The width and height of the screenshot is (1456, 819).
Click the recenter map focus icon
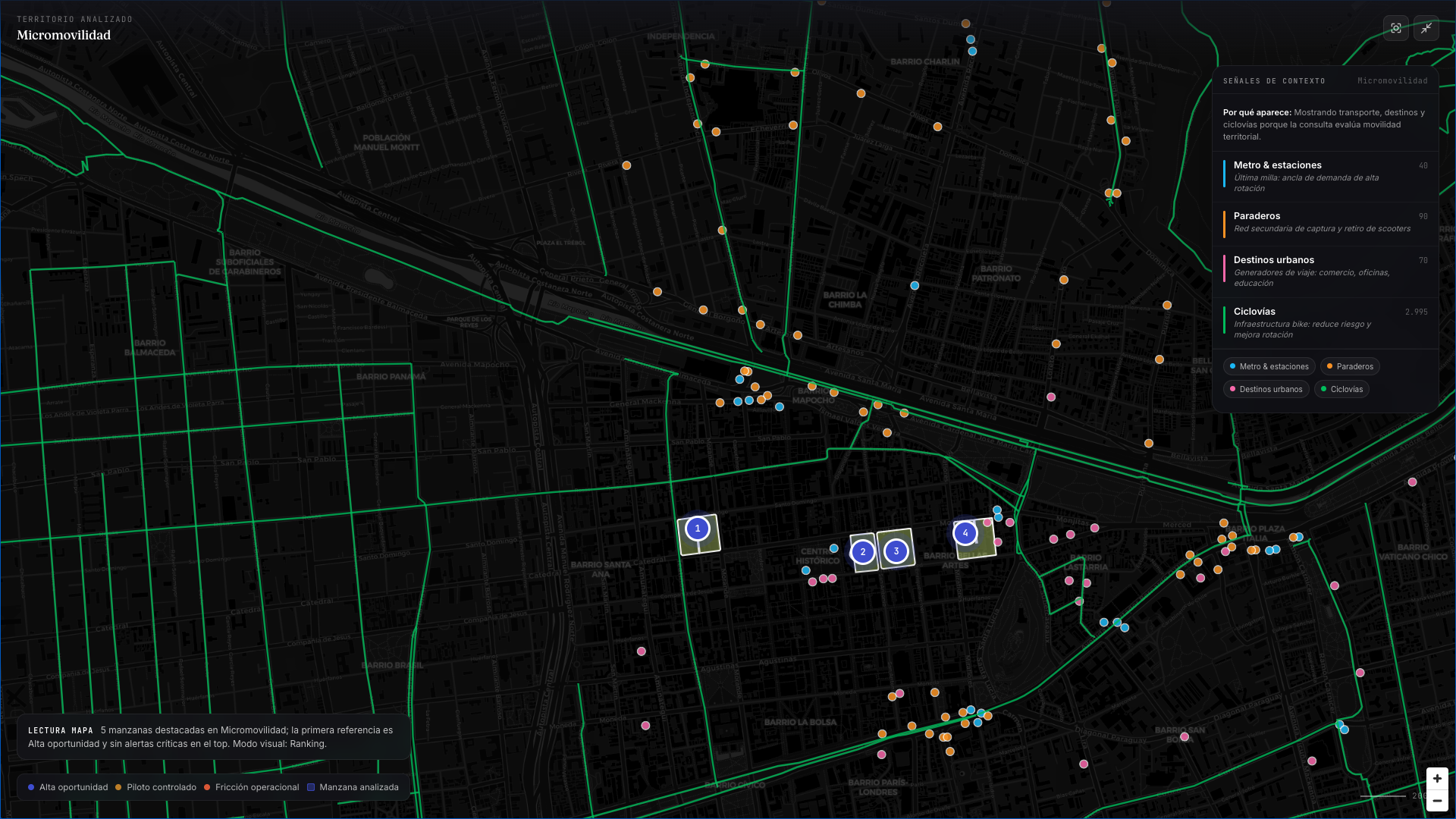coord(1395,28)
